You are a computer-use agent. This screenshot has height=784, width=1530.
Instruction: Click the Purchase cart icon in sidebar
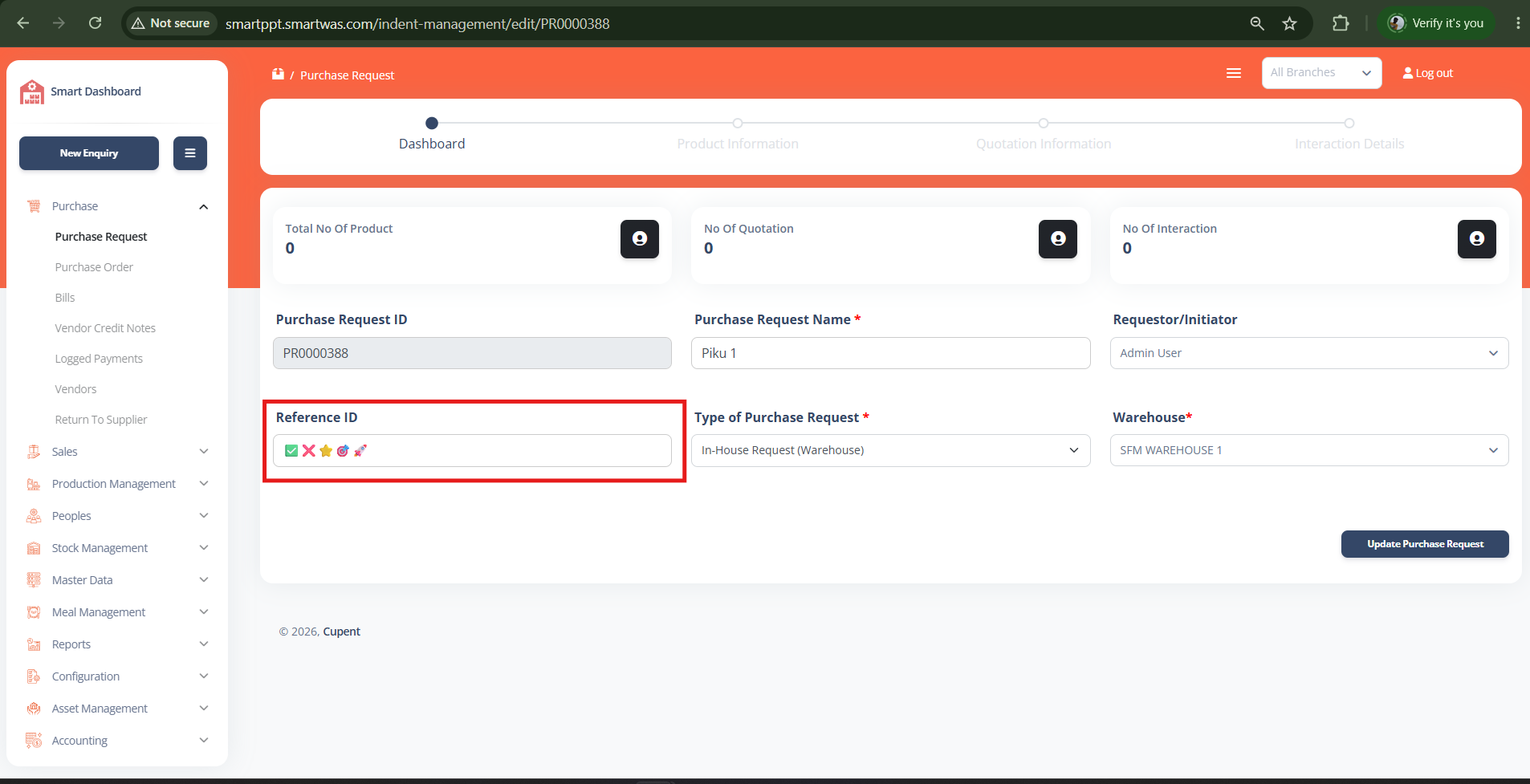pyautogui.click(x=34, y=206)
